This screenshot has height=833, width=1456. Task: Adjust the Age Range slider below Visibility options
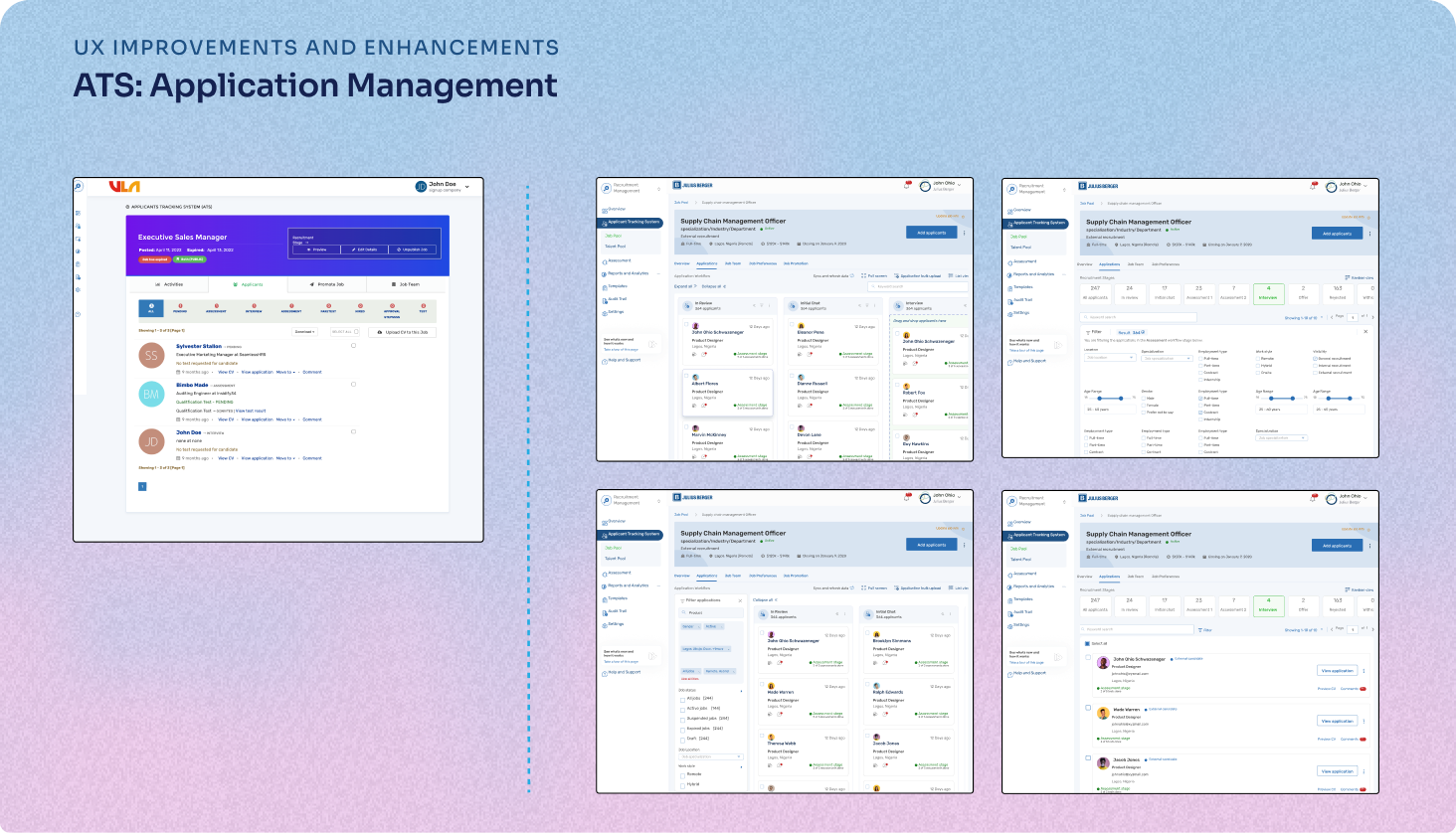(x=1339, y=399)
